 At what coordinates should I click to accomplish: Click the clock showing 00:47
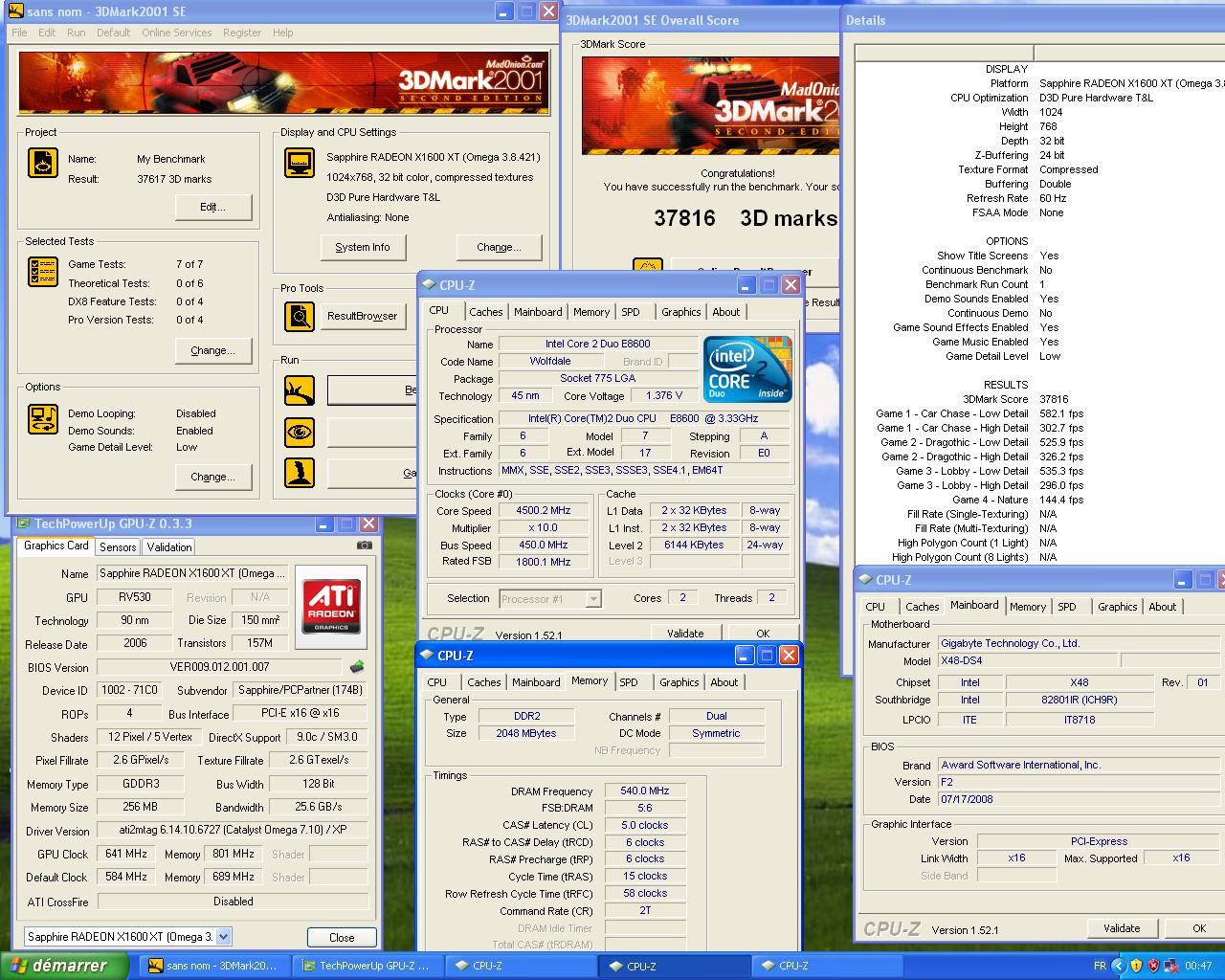point(1198,966)
